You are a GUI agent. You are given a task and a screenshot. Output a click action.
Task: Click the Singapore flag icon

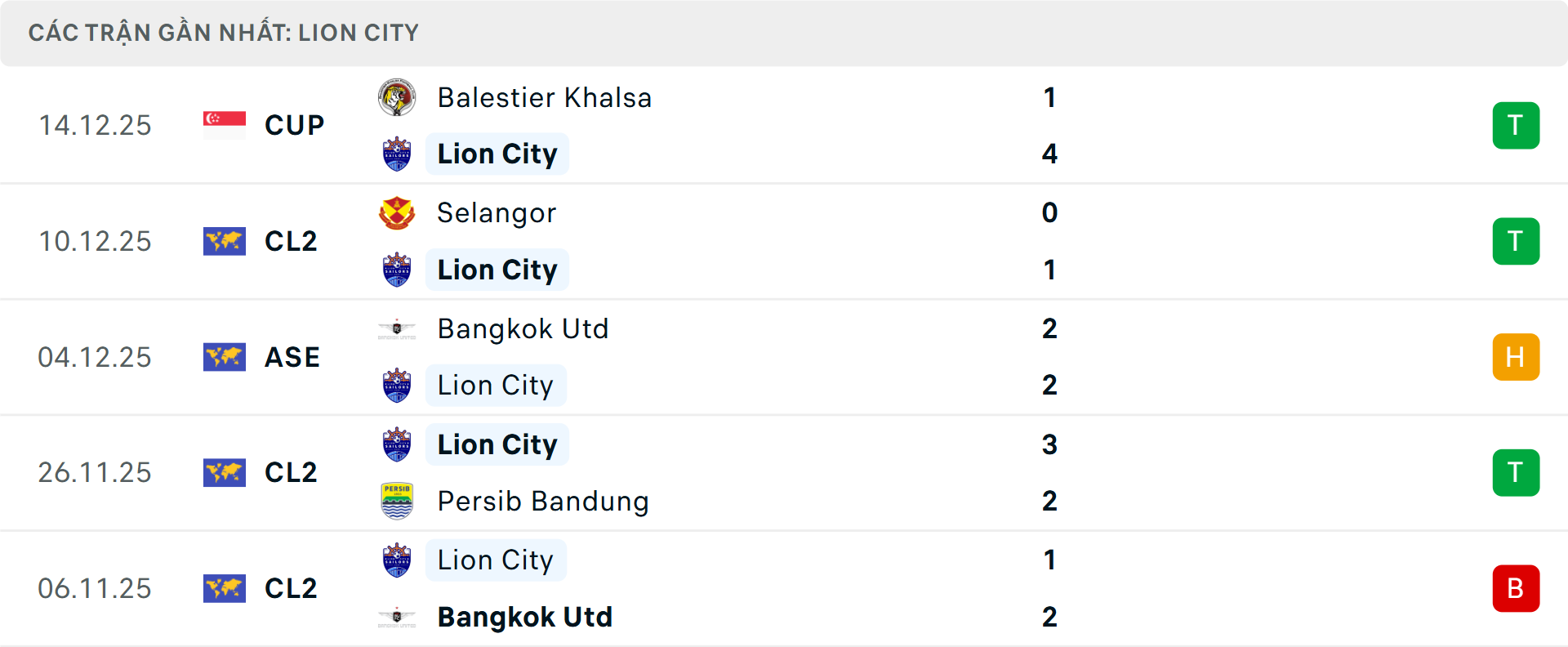coord(225,125)
